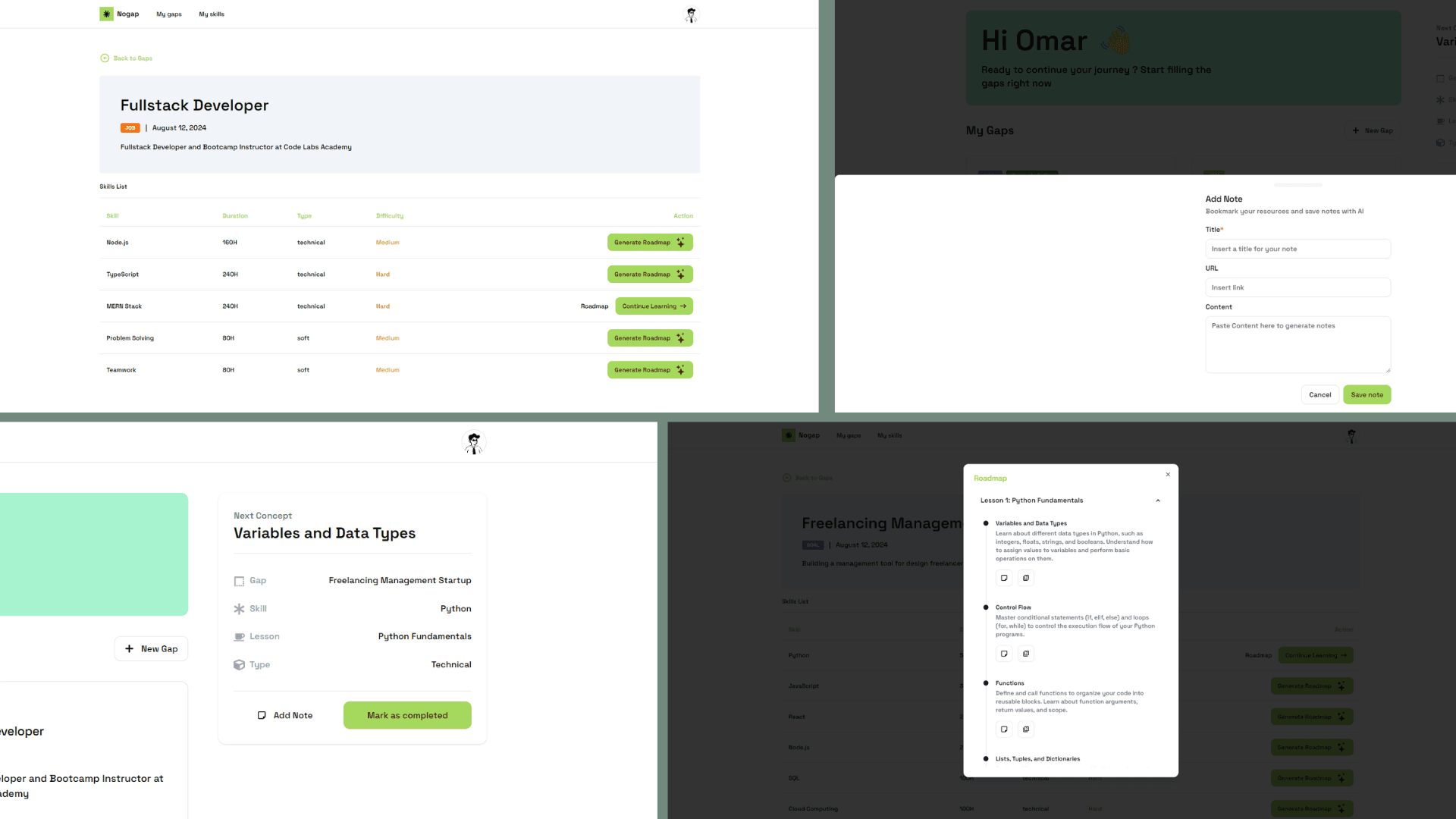1456x819 pixels.
Task: Continue Learning MERN Stack
Action: coord(654,306)
